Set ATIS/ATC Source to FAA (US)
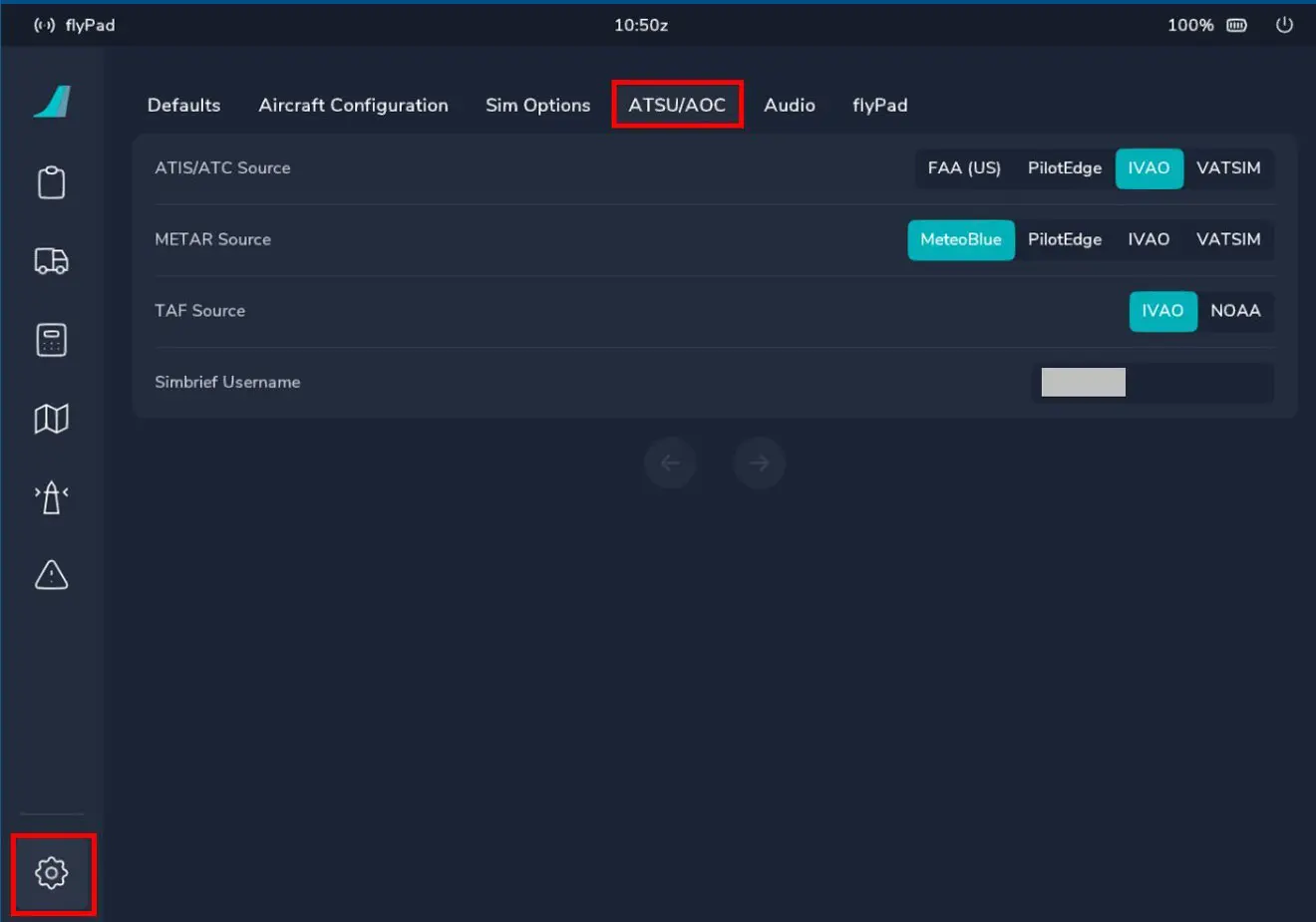The image size is (1316, 922). tap(964, 168)
